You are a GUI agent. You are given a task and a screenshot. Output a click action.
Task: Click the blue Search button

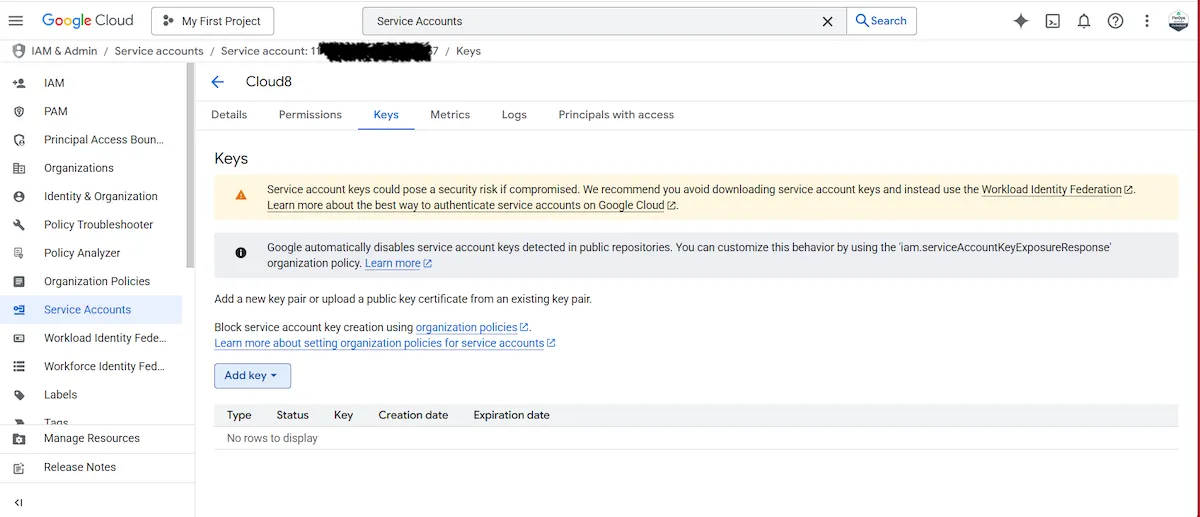tap(881, 21)
